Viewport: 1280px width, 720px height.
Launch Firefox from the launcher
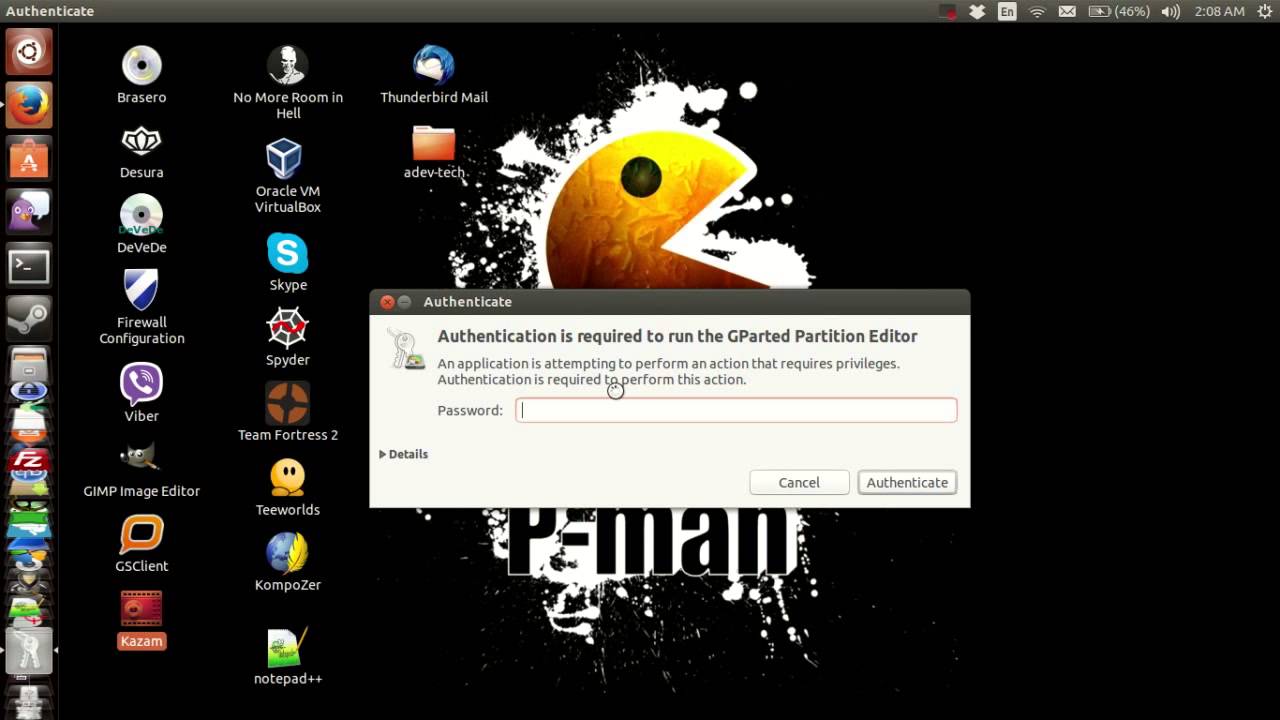(28, 105)
